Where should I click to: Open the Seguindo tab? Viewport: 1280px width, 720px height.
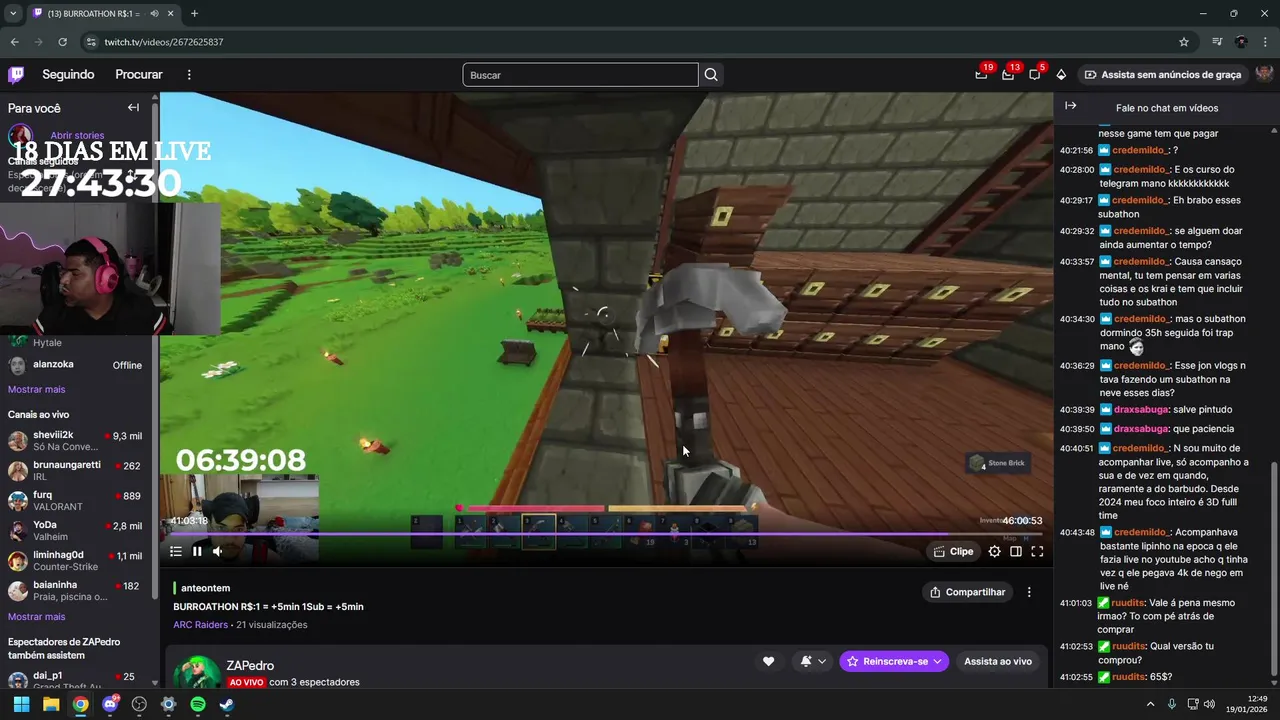pyautogui.click(x=68, y=75)
